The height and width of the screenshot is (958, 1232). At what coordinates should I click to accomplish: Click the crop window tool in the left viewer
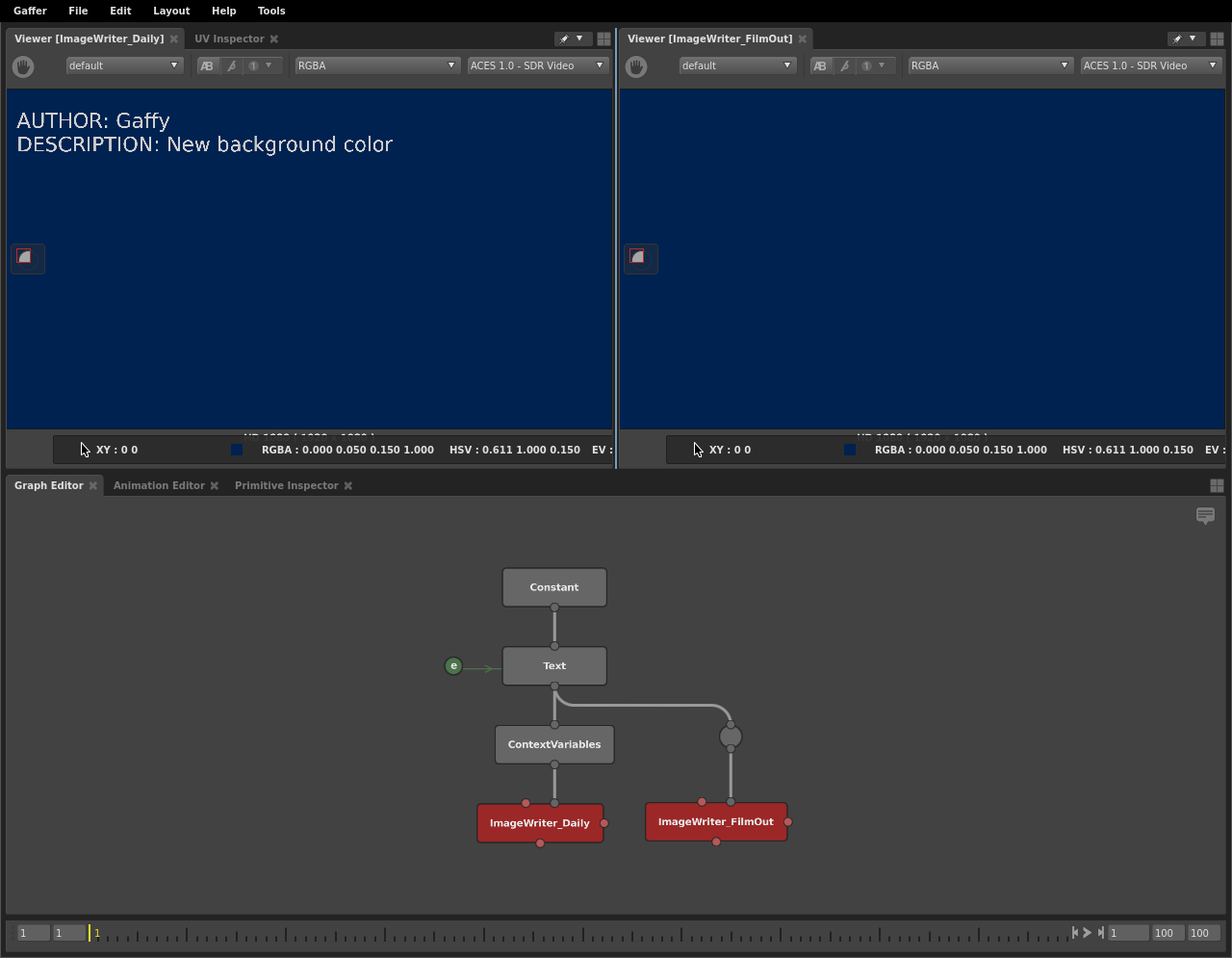coord(25,257)
